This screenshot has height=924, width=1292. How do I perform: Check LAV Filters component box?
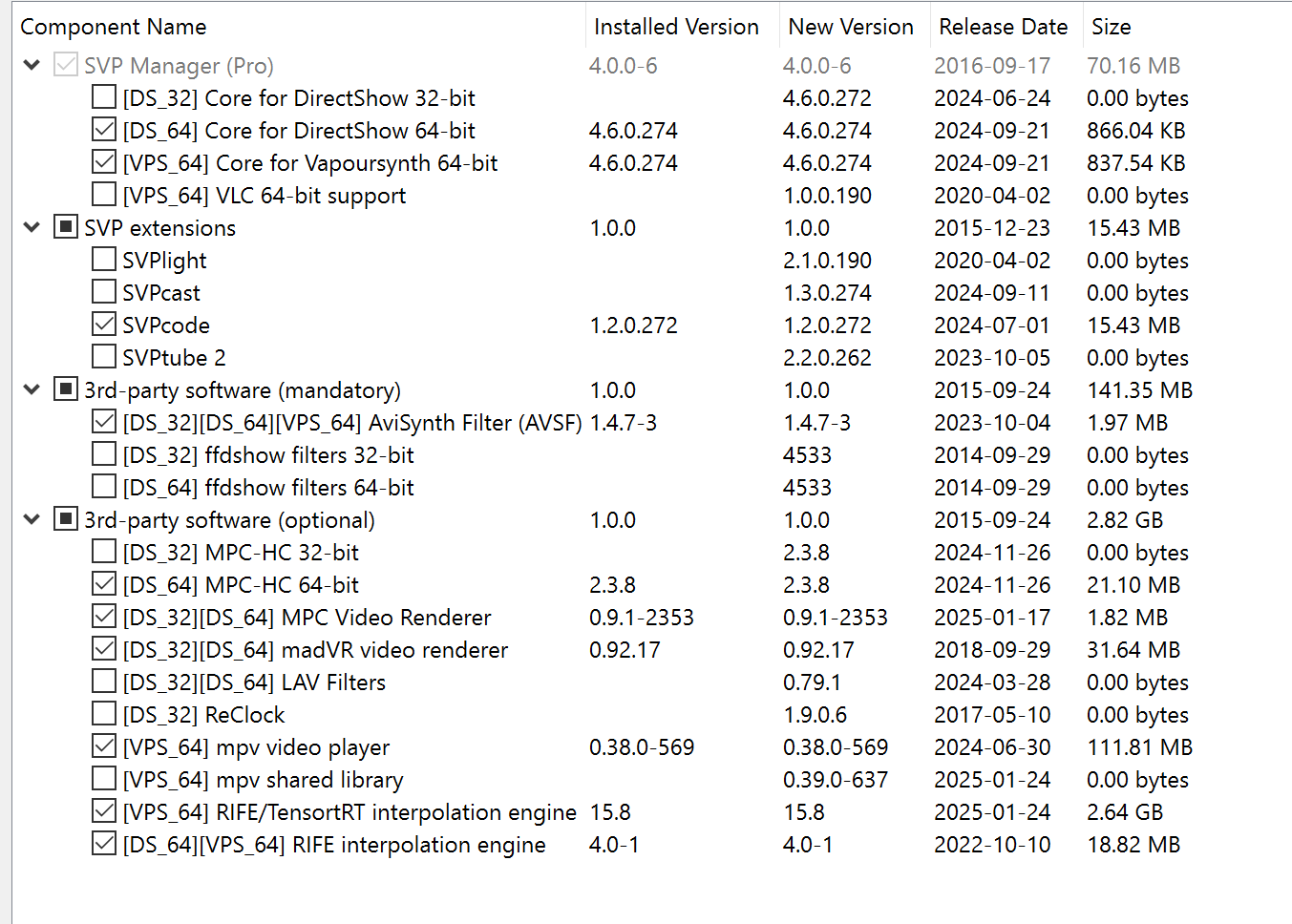104,682
